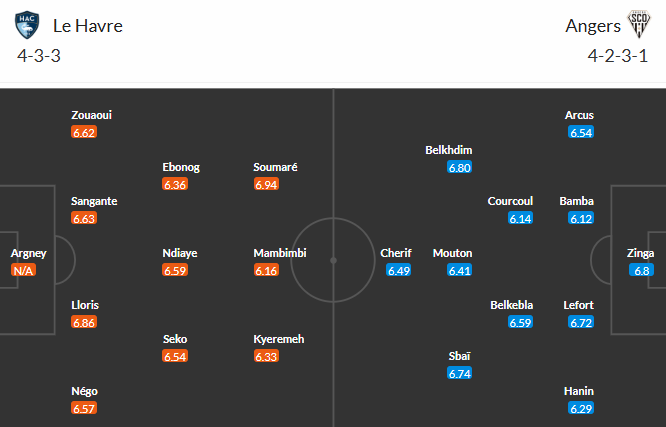Click Mambimbi's 6.16 rating badge
This screenshot has height=427, width=666.
(266, 270)
